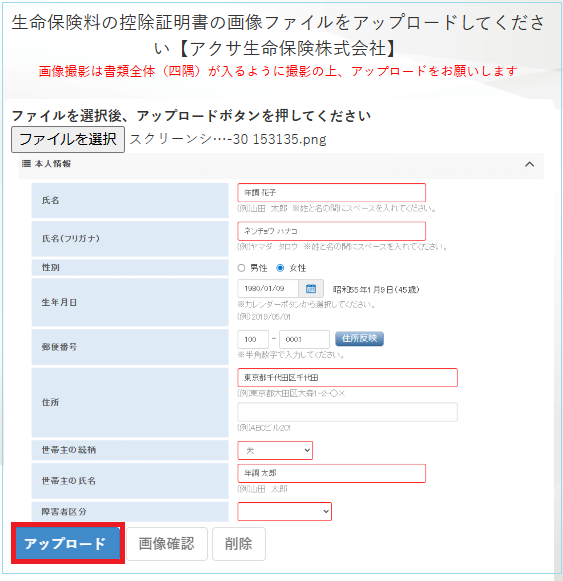
Task: Click the 昭和55年1月9日(45歳) text
Action: pyautogui.click(x=376, y=289)
